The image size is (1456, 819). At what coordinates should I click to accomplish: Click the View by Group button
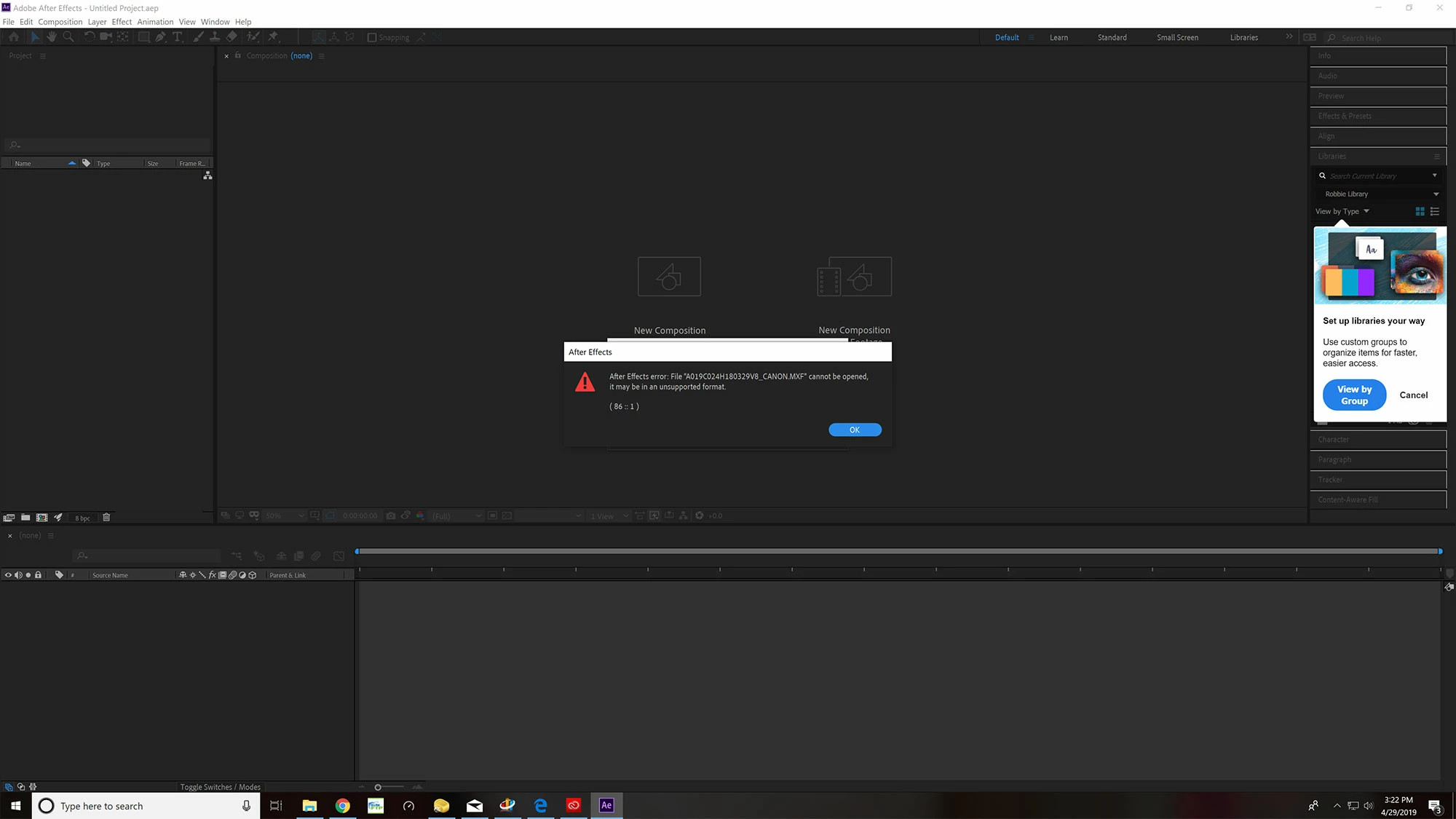[1354, 395]
